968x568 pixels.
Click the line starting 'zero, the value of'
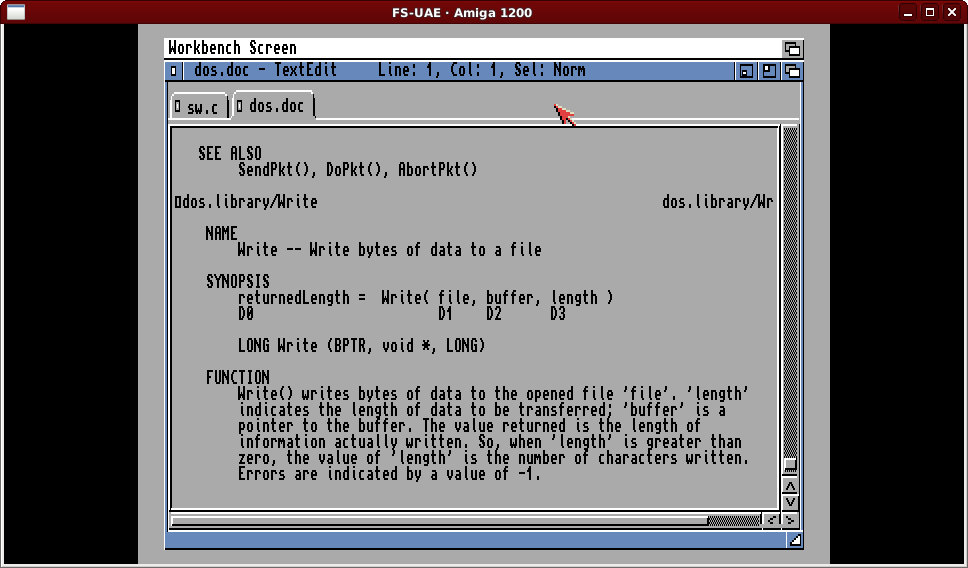click(494, 459)
